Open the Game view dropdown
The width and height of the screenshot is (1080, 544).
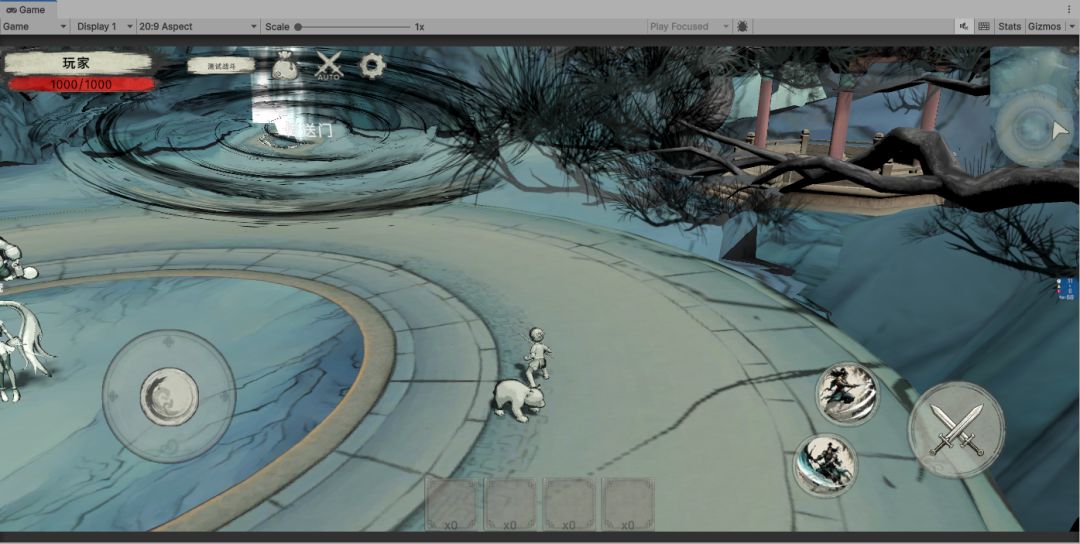point(34,26)
